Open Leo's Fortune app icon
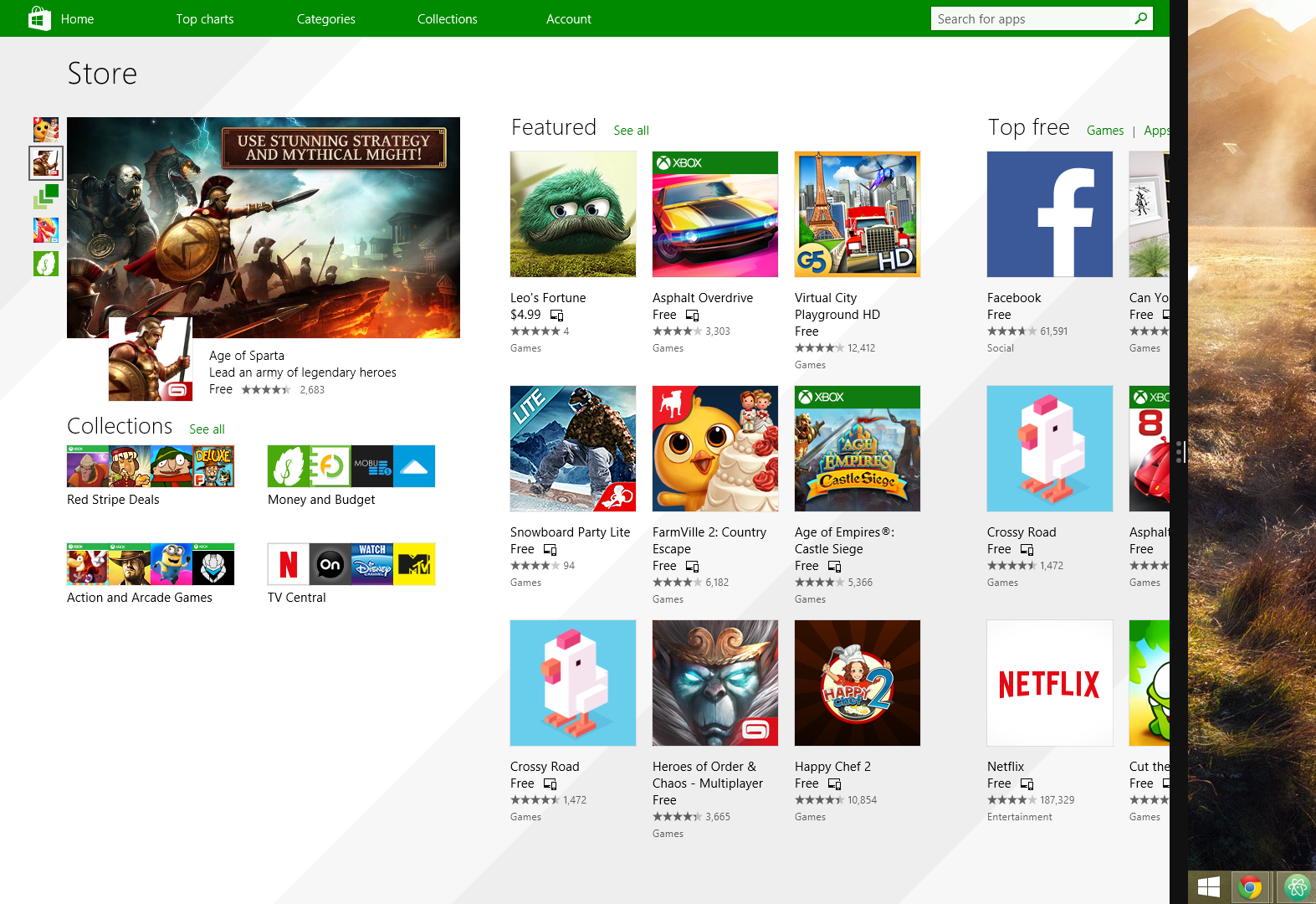This screenshot has height=904, width=1316. tap(573, 214)
